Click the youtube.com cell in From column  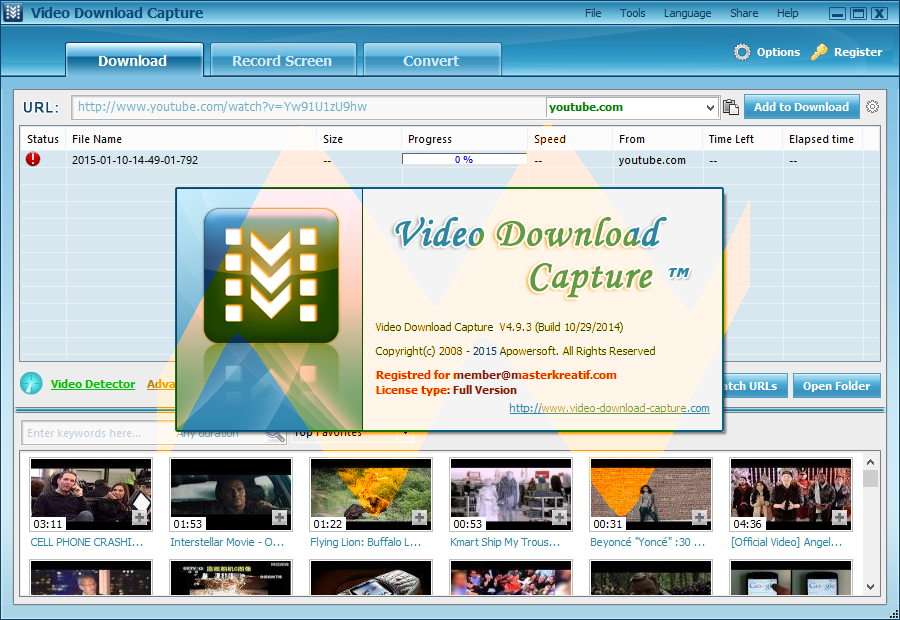[652, 160]
